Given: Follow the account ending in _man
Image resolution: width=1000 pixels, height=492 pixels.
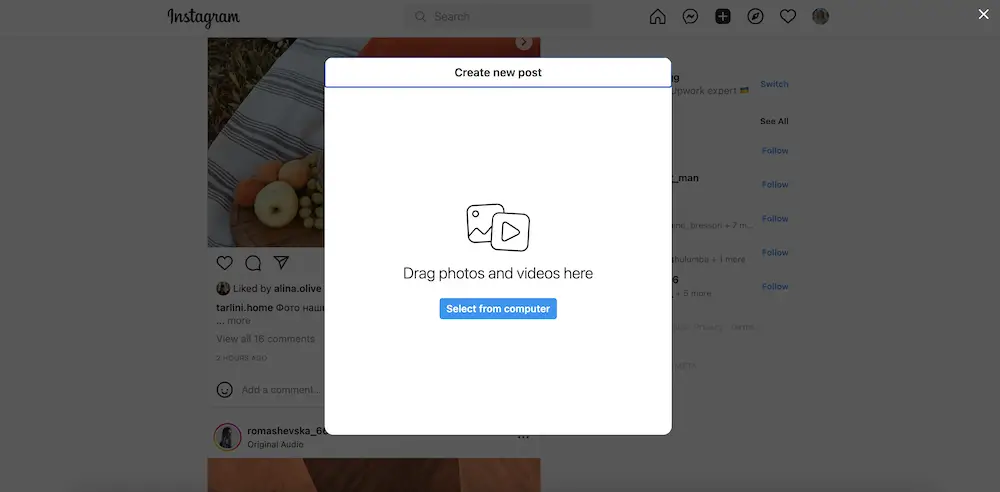Looking at the screenshot, I should pos(775,184).
